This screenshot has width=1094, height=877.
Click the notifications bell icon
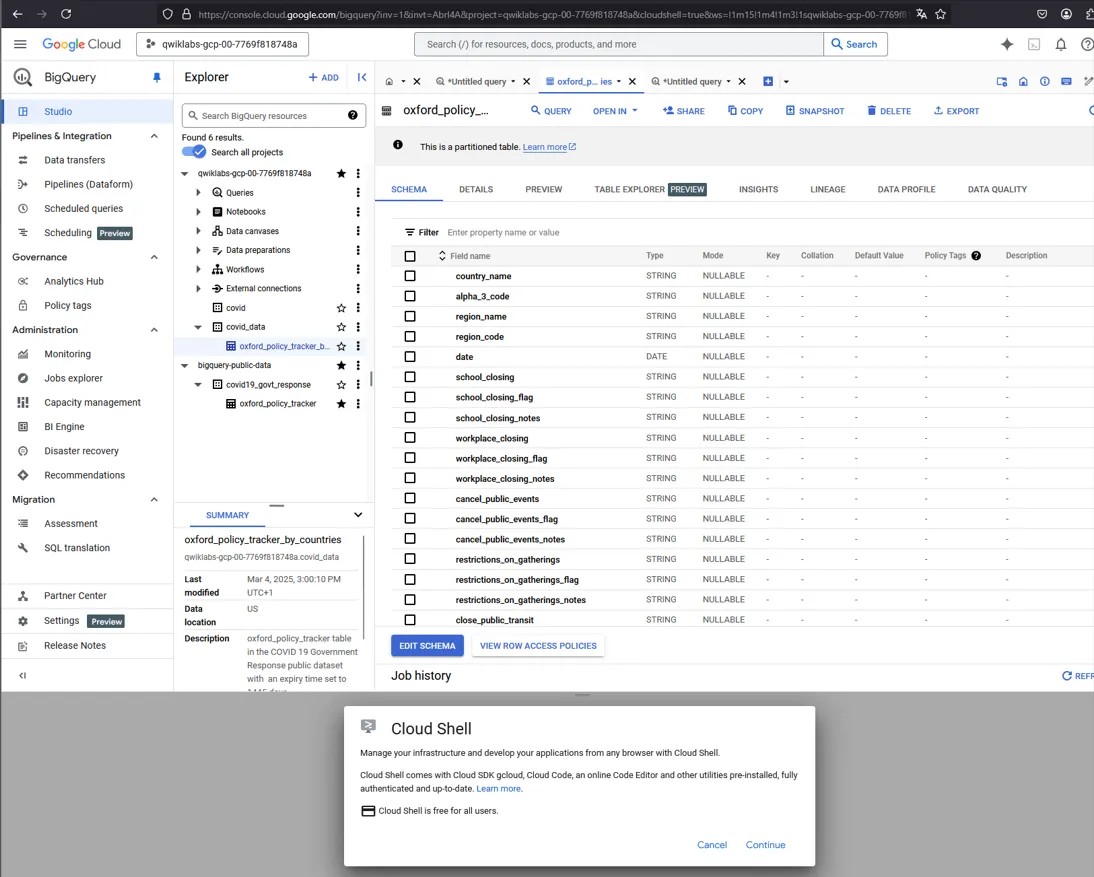click(x=1061, y=44)
